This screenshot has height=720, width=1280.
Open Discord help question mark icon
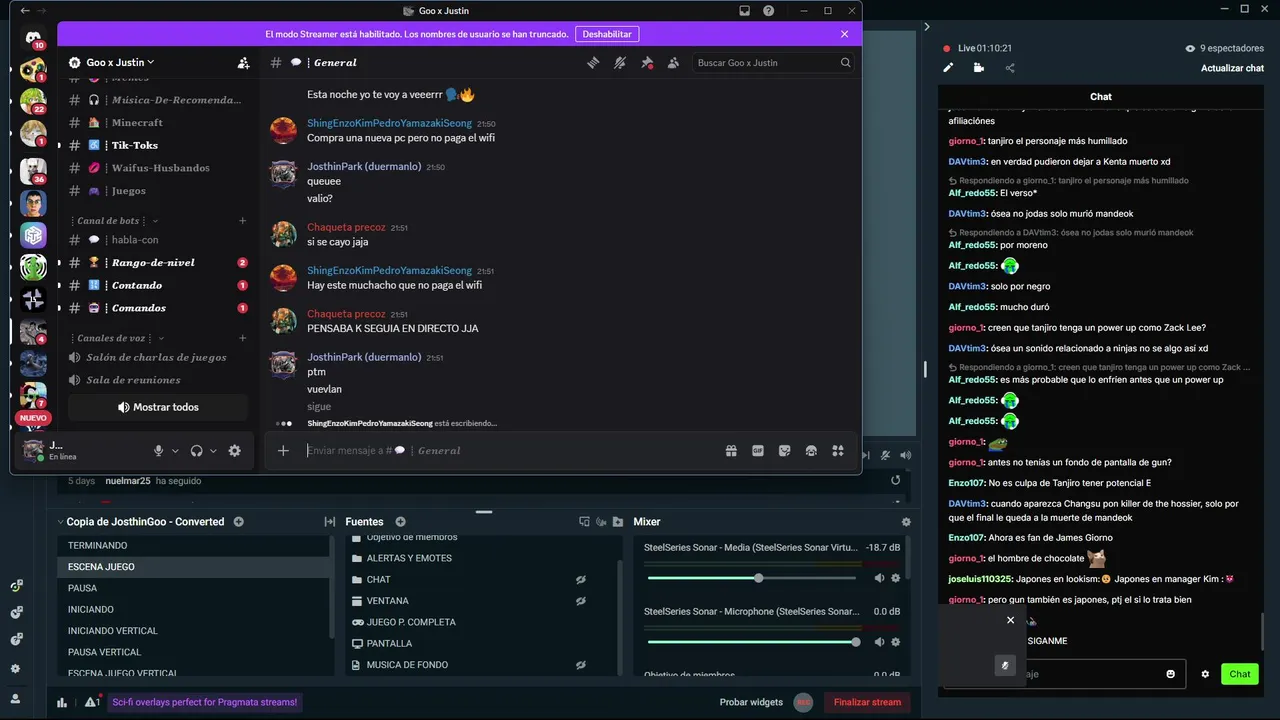(768, 11)
